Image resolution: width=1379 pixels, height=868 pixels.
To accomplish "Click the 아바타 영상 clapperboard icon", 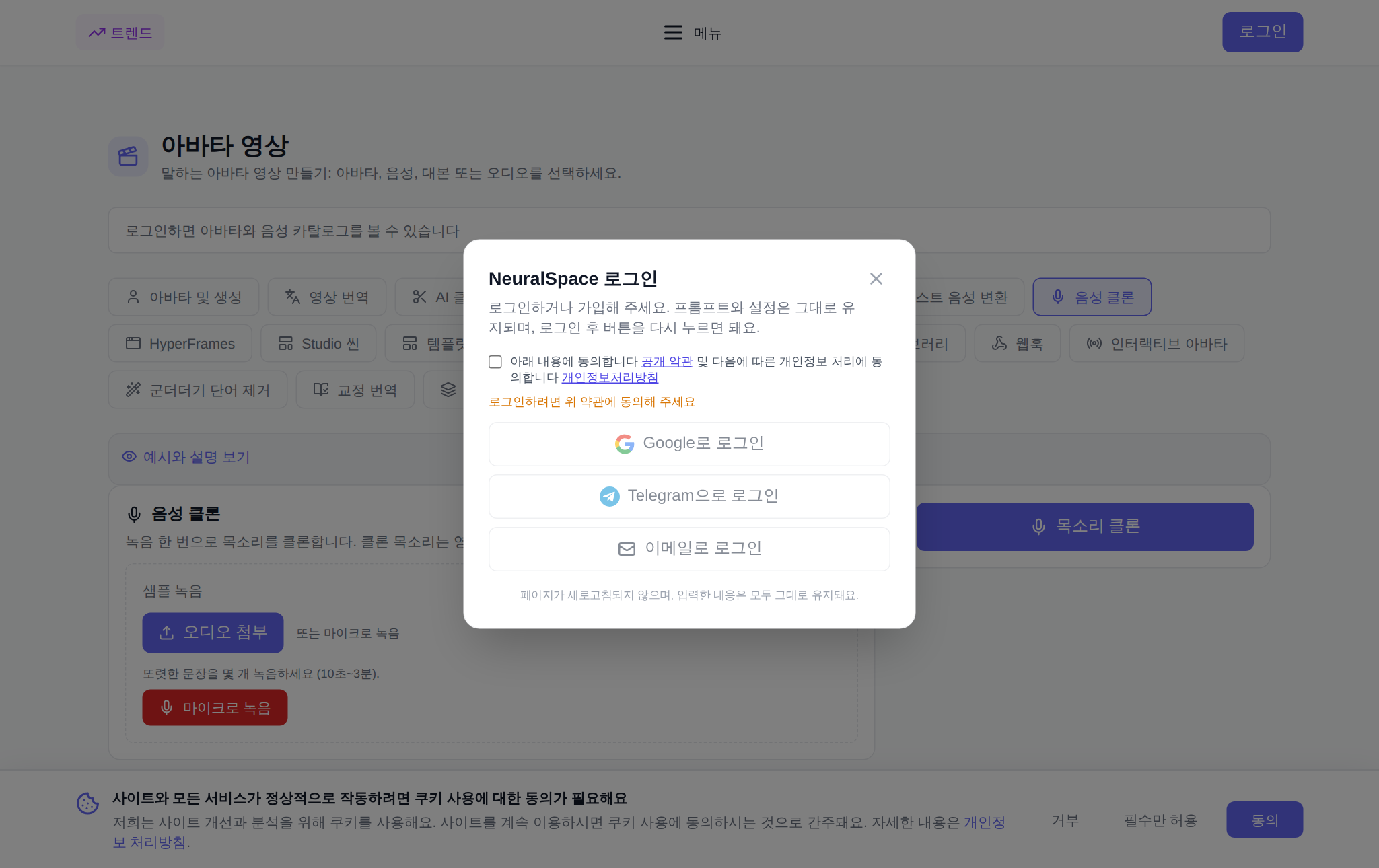I will [128, 156].
